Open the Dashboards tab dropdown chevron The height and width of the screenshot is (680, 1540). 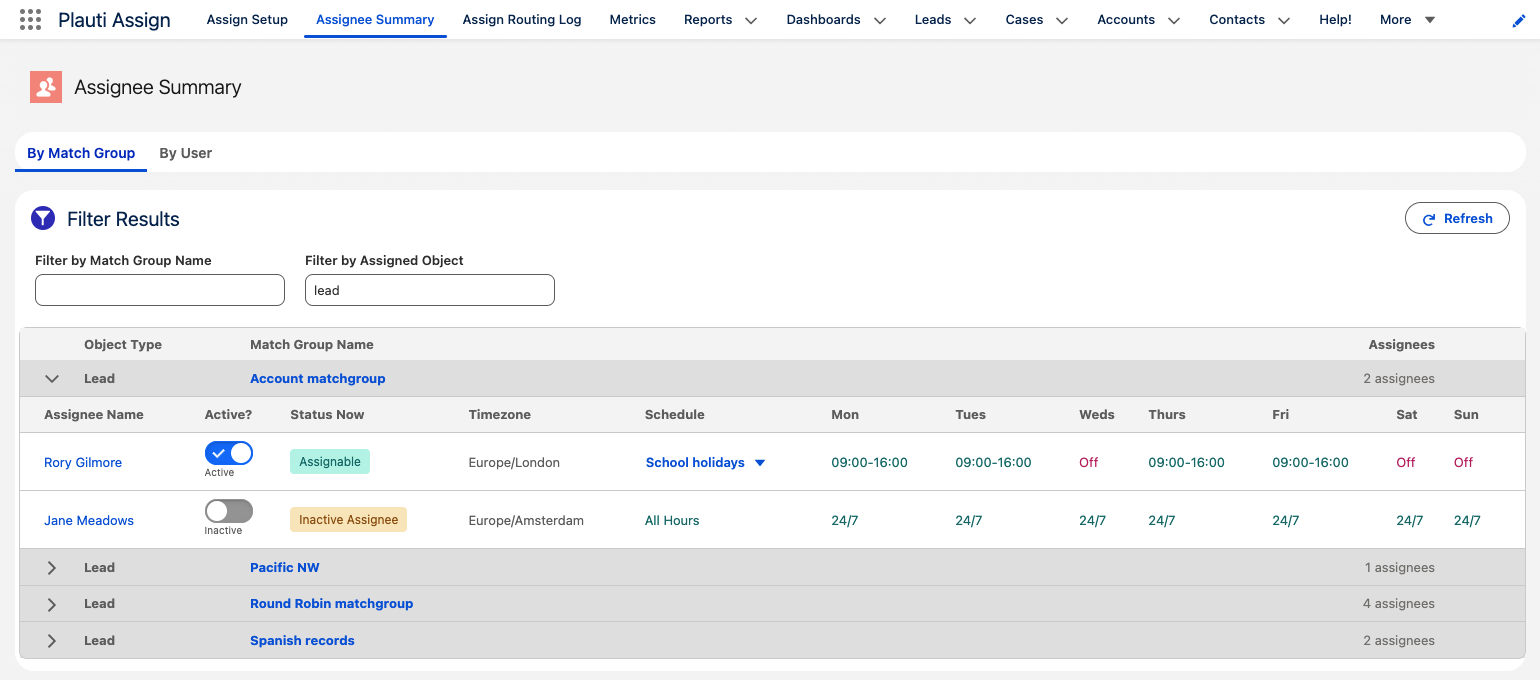point(880,20)
